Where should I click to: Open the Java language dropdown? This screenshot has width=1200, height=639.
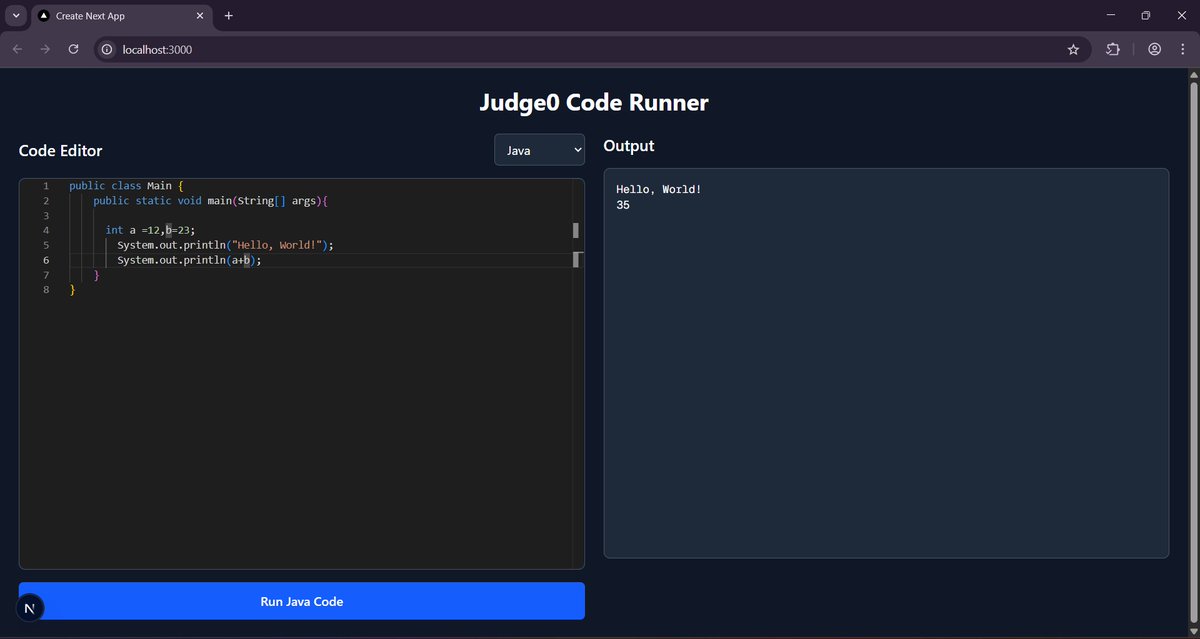coord(540,150)
